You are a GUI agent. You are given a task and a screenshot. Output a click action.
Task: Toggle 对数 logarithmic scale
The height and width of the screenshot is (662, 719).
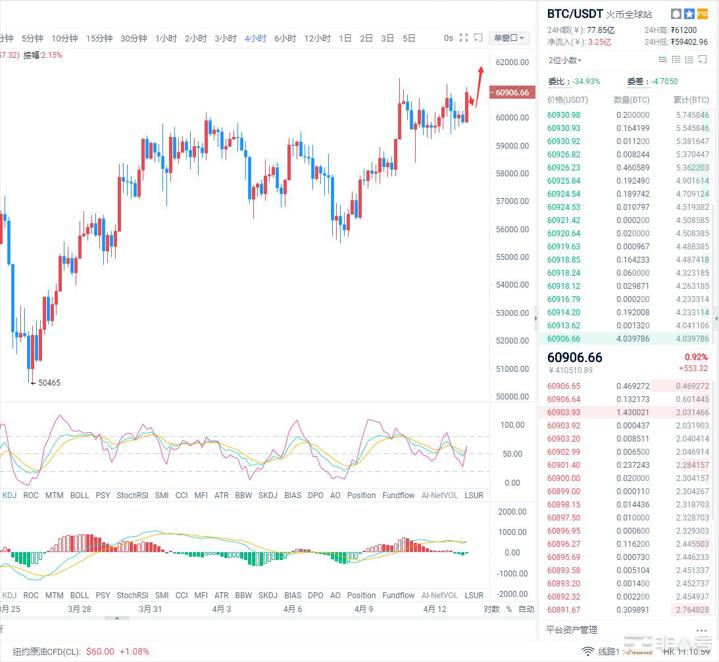click(491, 609)
